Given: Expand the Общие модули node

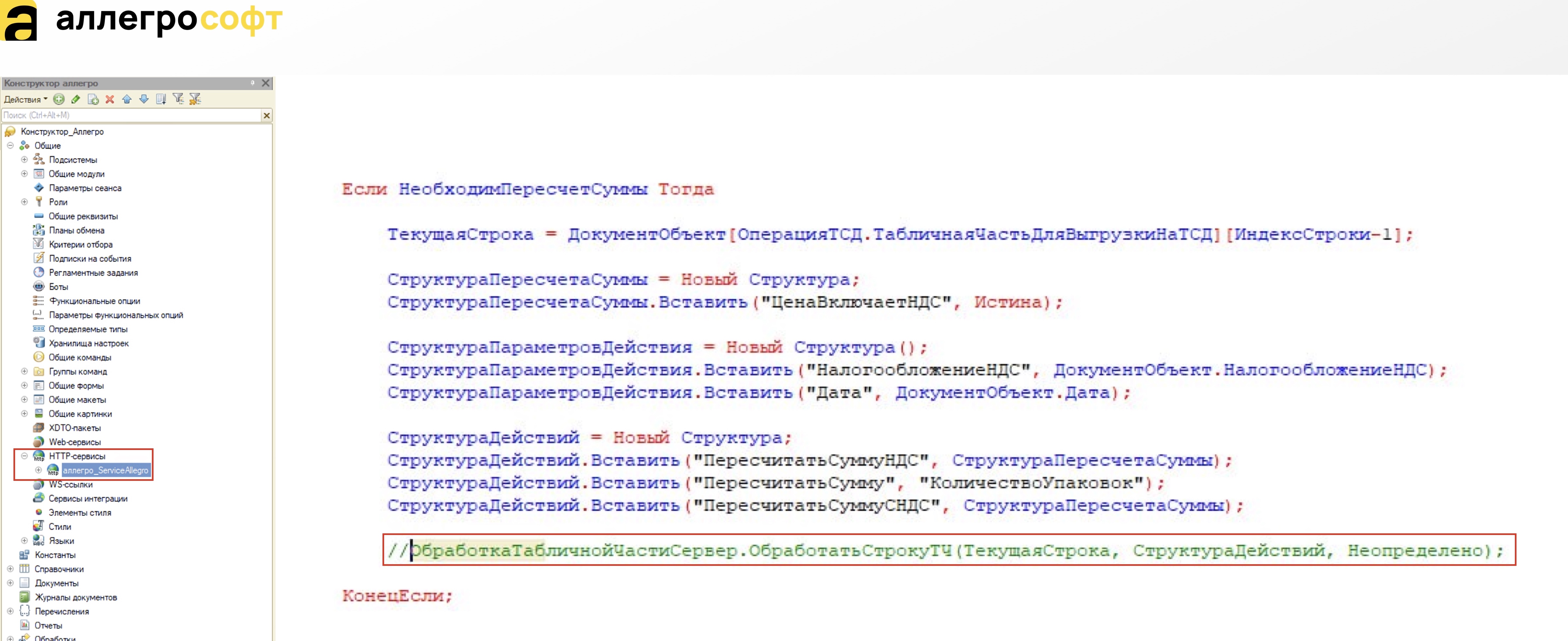Looking at the screenshot, I should click(24, 174).
